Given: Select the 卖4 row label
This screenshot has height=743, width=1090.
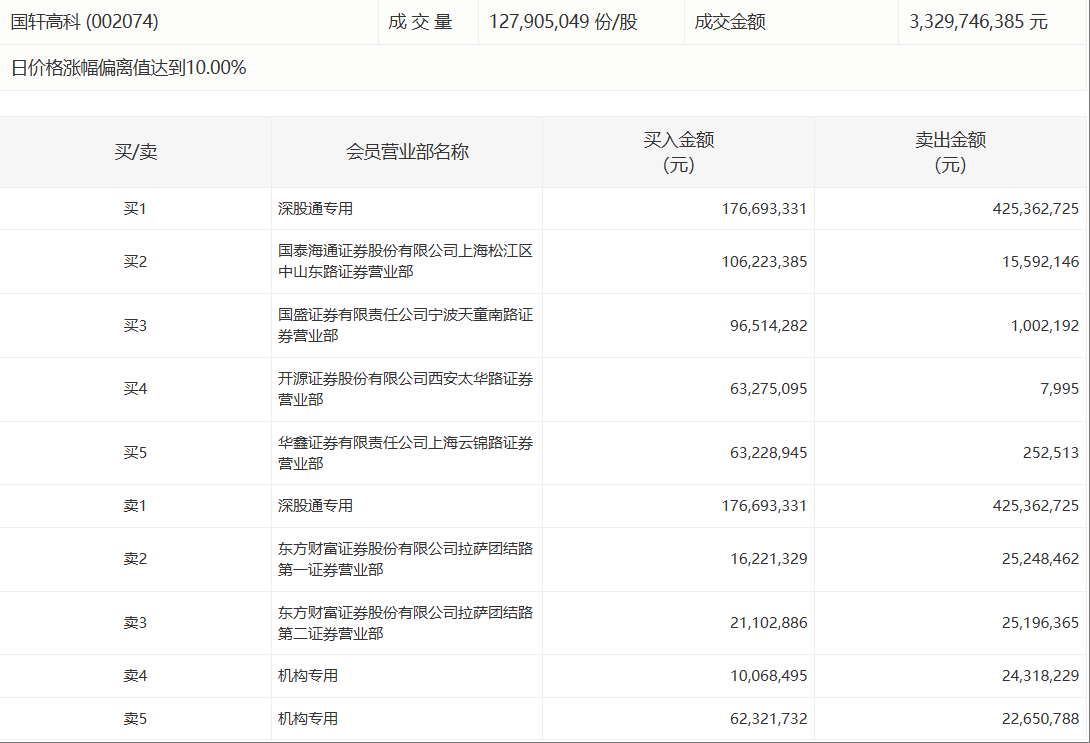Looking at the screenshot, I should pos(135,676).
